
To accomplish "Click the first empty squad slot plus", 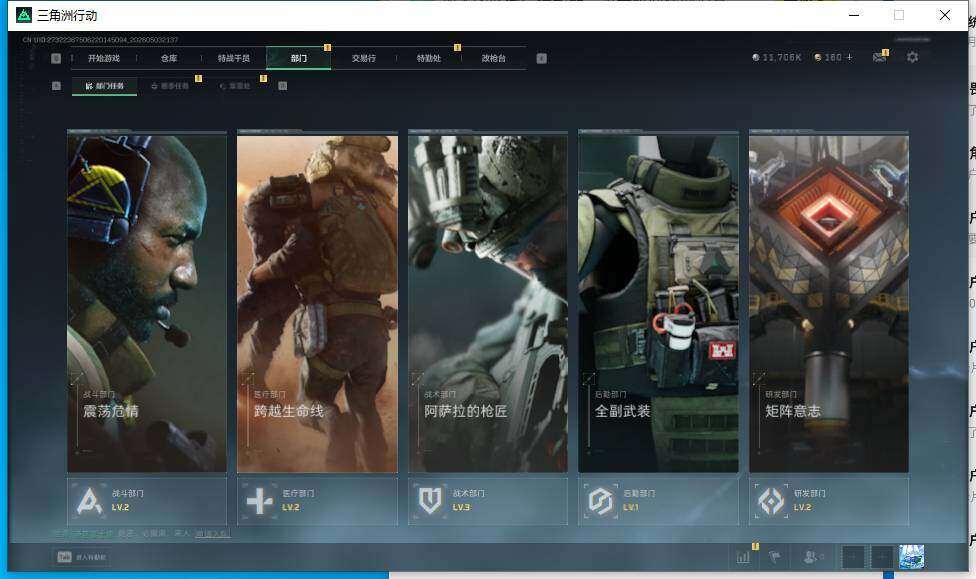I will coord(853,557).
